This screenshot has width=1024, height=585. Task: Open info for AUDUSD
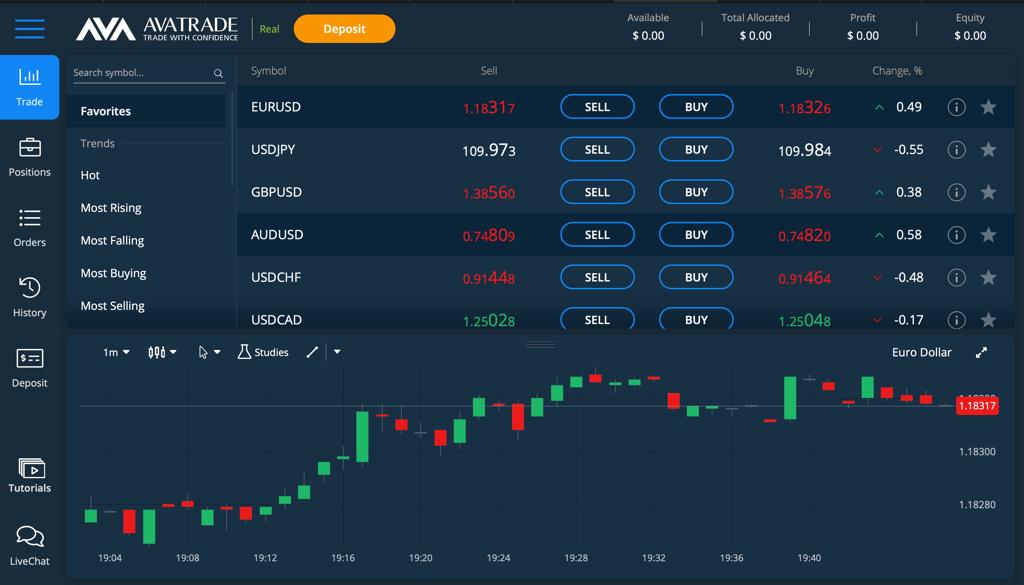pyautogui.click(x=956, y=234)
